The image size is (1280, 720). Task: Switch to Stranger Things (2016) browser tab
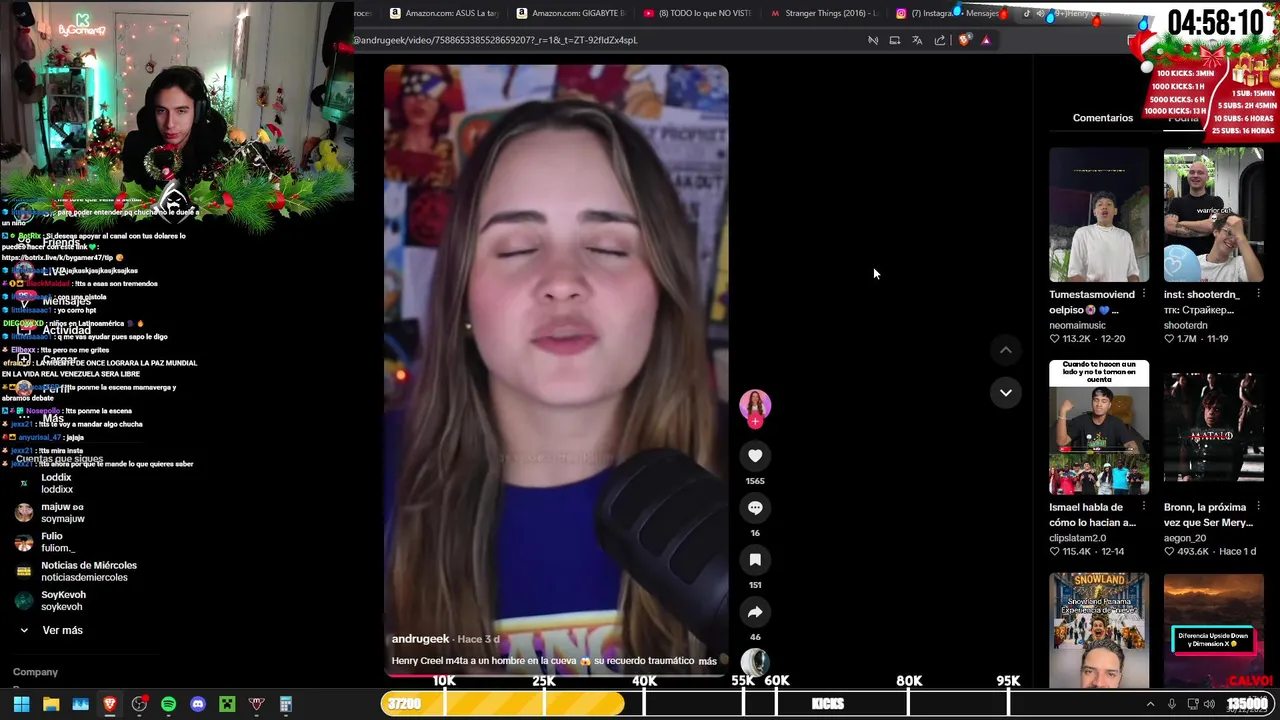tap(824, 13)
